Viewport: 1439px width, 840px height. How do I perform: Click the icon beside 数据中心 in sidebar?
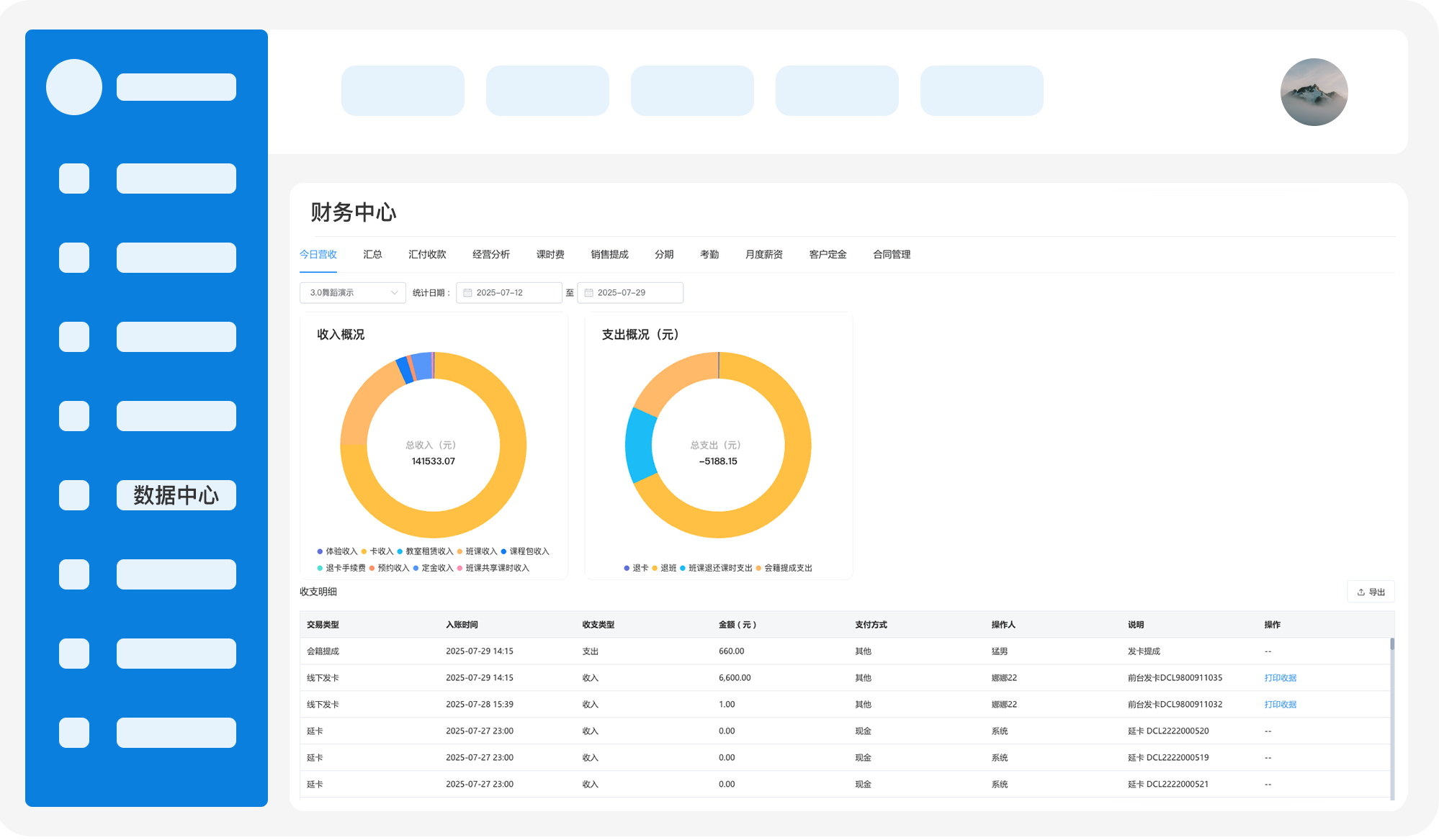74,495
